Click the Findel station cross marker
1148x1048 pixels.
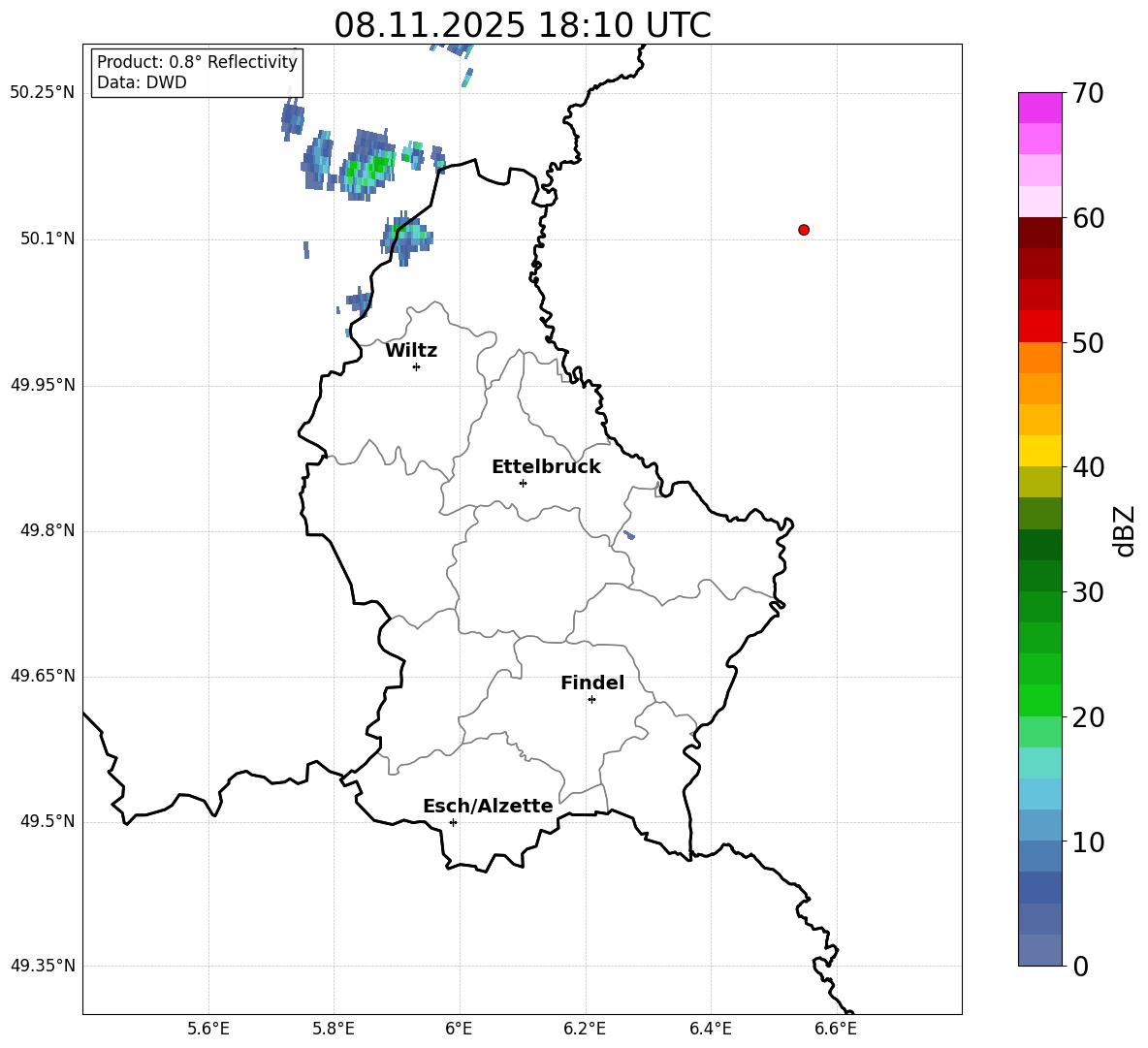pyautogui.click(x=591, y=700)
